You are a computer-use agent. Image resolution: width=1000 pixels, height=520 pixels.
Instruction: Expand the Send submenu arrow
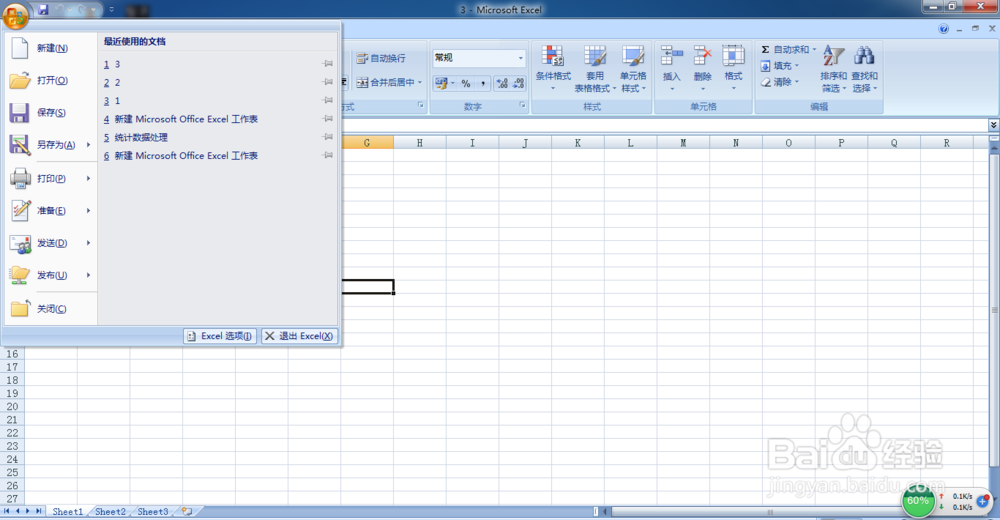pos(89,243)
